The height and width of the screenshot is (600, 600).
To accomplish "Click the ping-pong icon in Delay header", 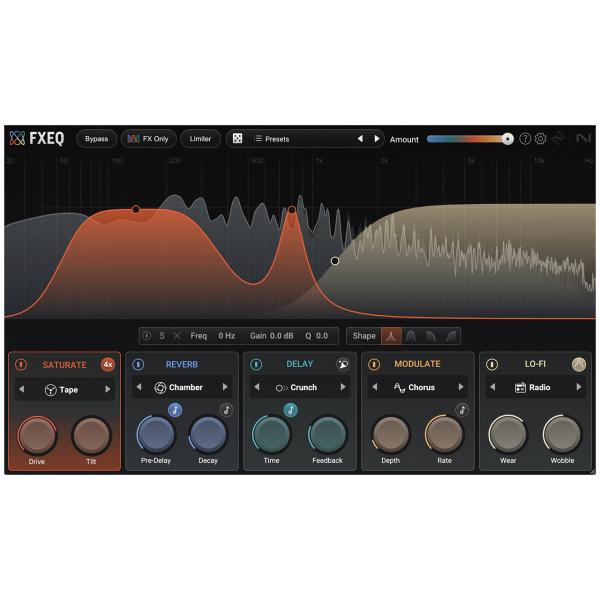I will coord(343,365).
